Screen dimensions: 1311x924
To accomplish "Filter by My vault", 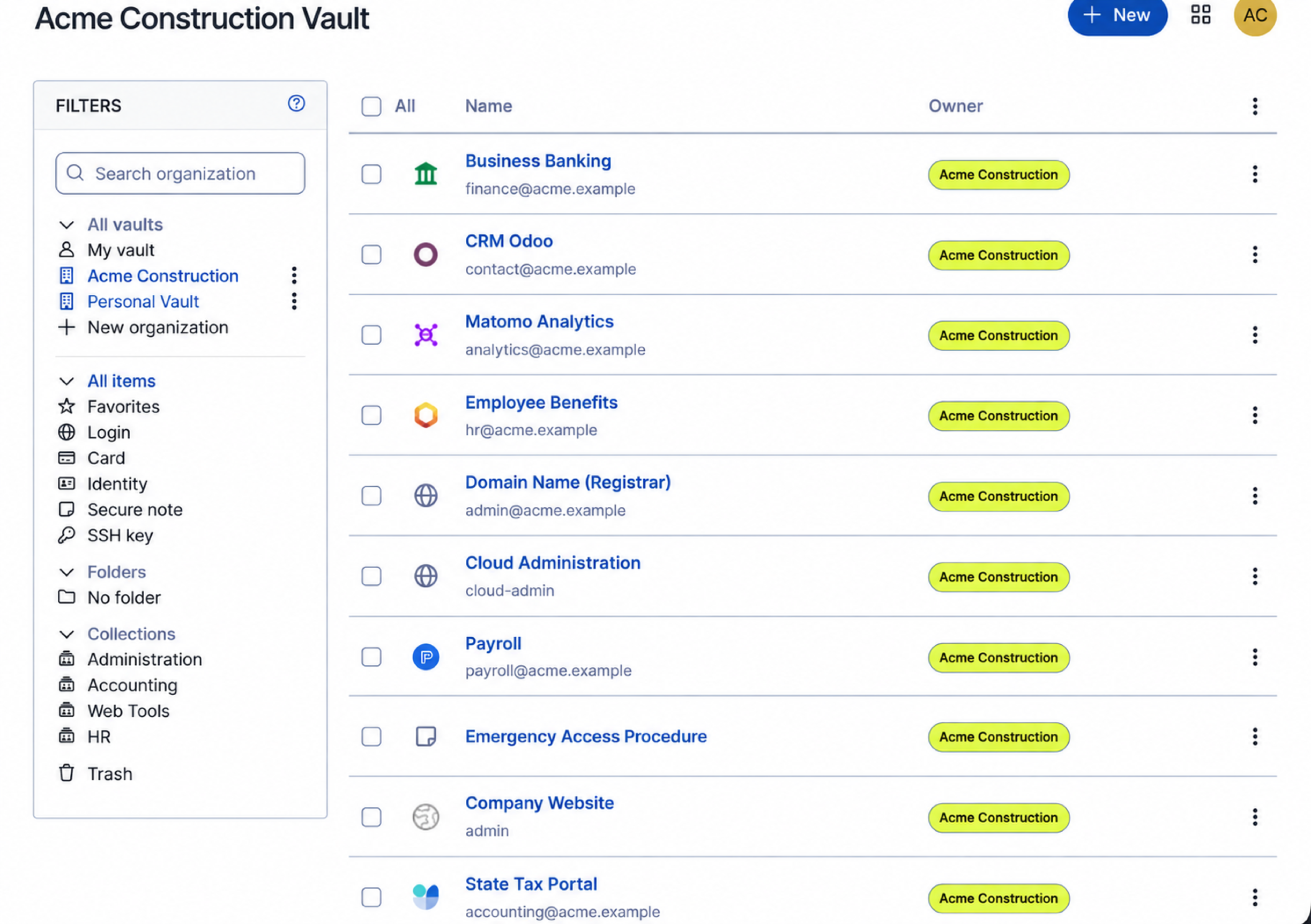I will pyautogui.click(x=121, y=250).
